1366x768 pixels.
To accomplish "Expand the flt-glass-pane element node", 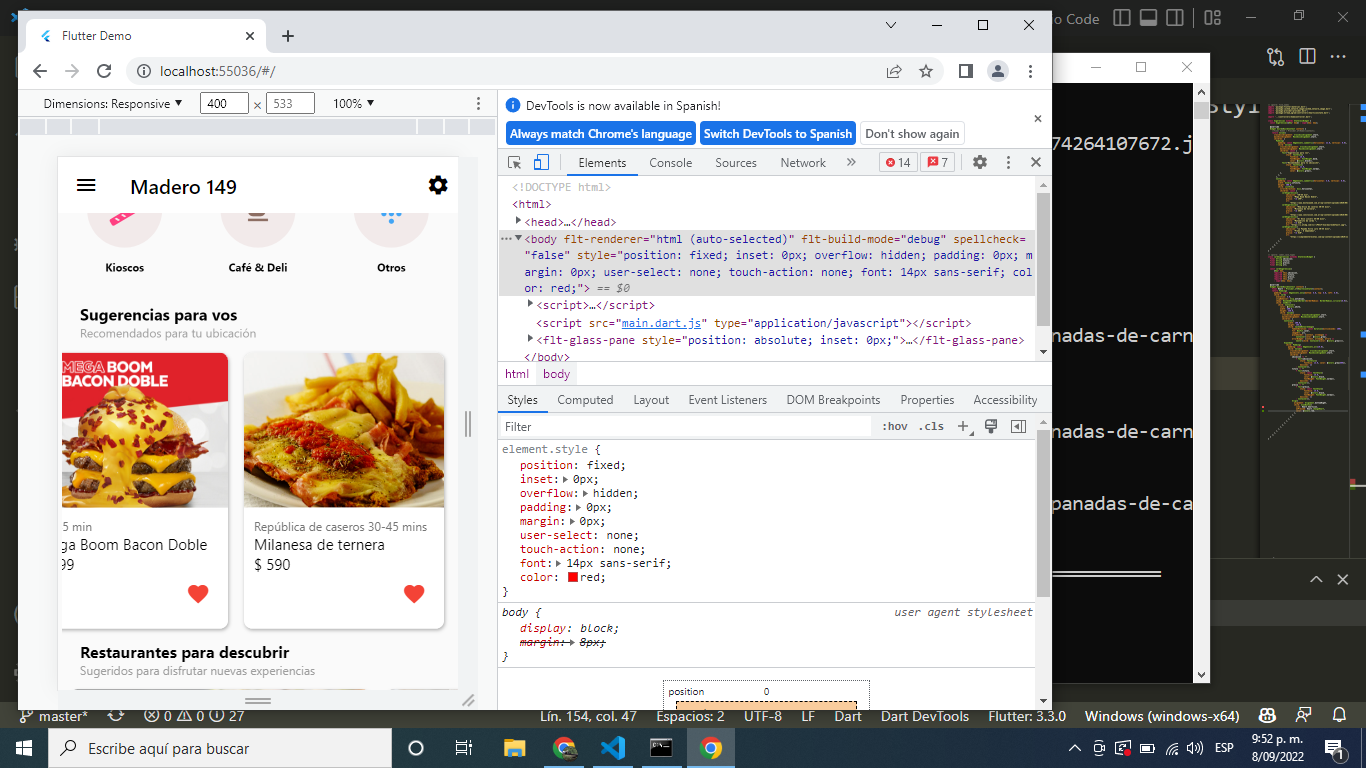I will click(530, 339).
